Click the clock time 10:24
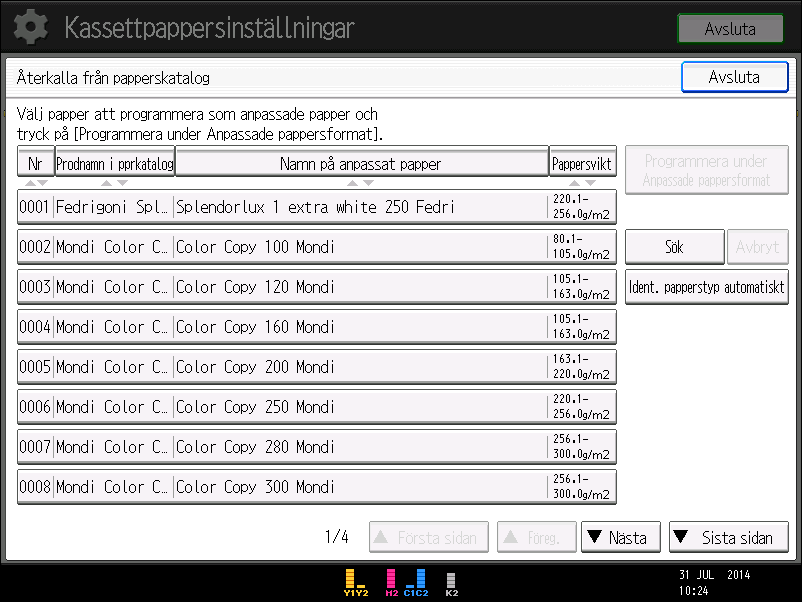This screenshot has width=802, height=602. [x=693, y=591]
